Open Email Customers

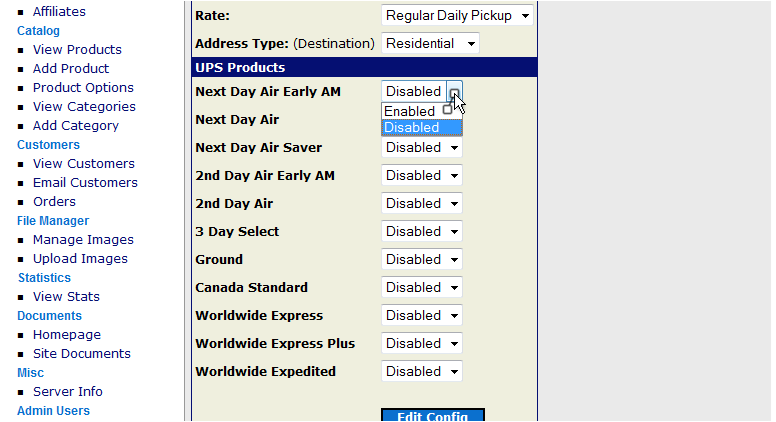coord(85,183)
